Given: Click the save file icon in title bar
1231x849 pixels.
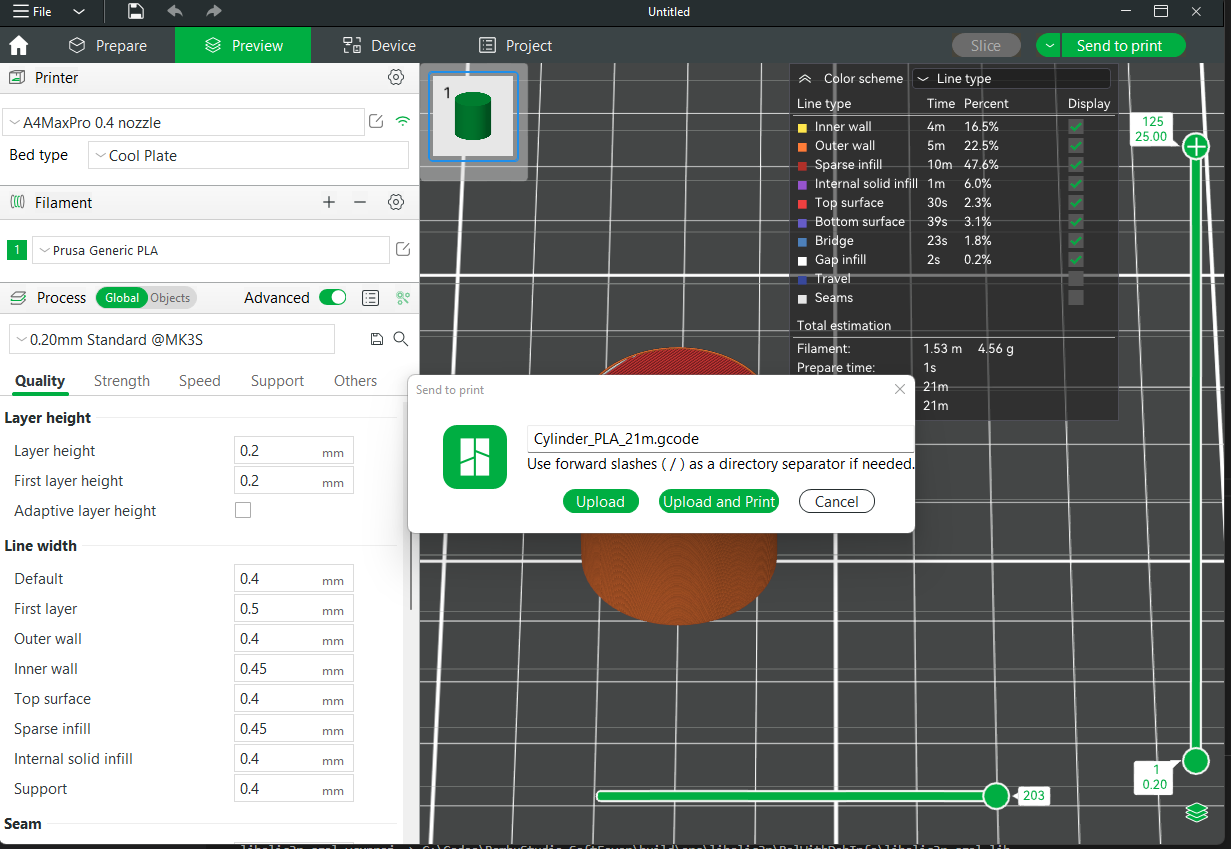Looking at the screenshot, I should (136, 12).
